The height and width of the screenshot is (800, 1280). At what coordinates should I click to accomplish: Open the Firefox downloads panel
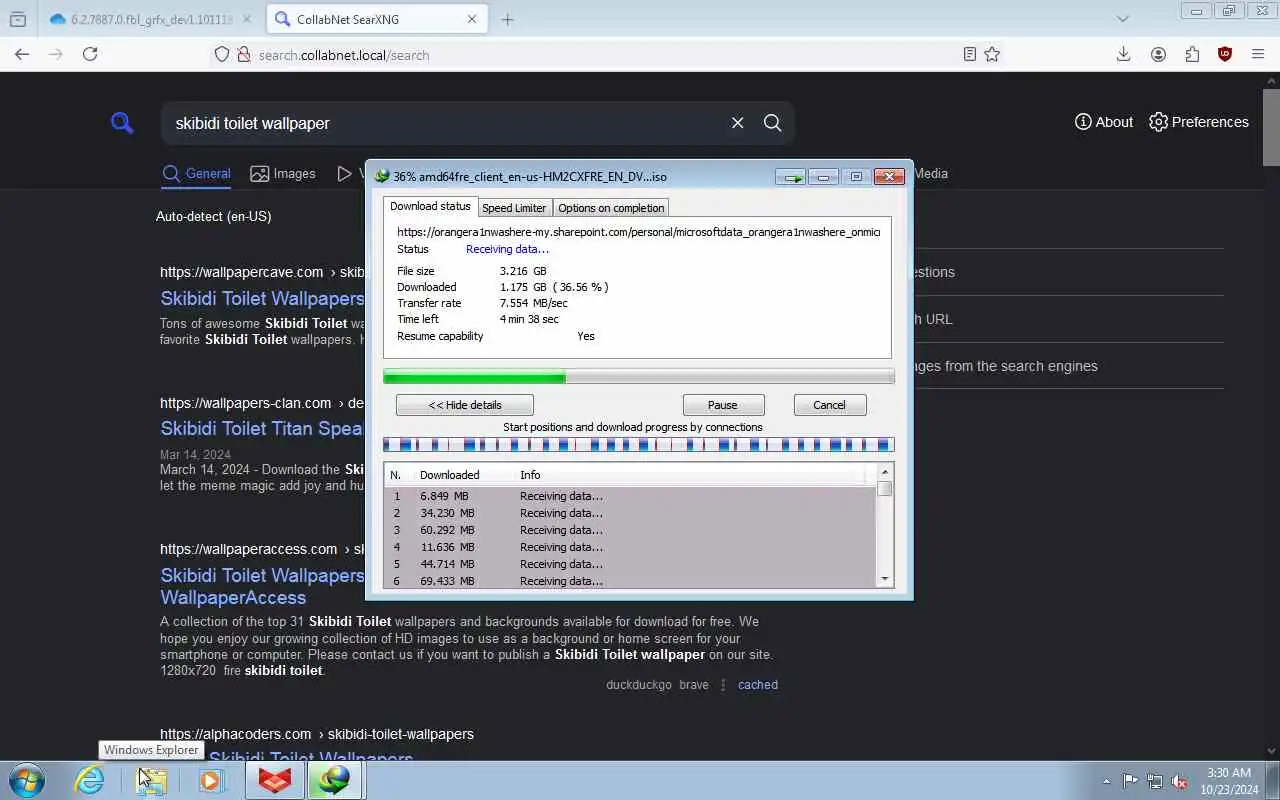[x=1124, y=54]
